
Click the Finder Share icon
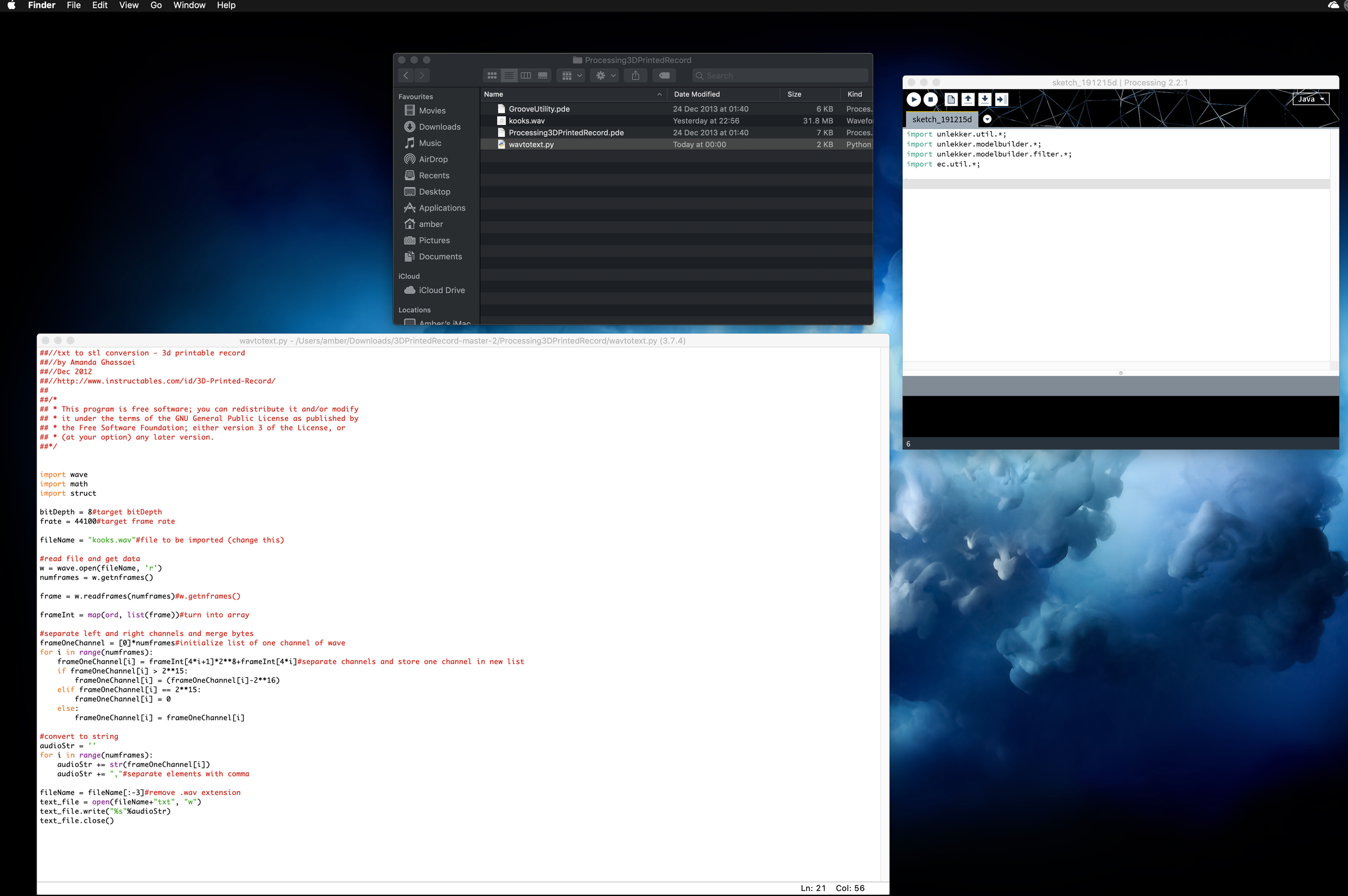click(635, 75)
